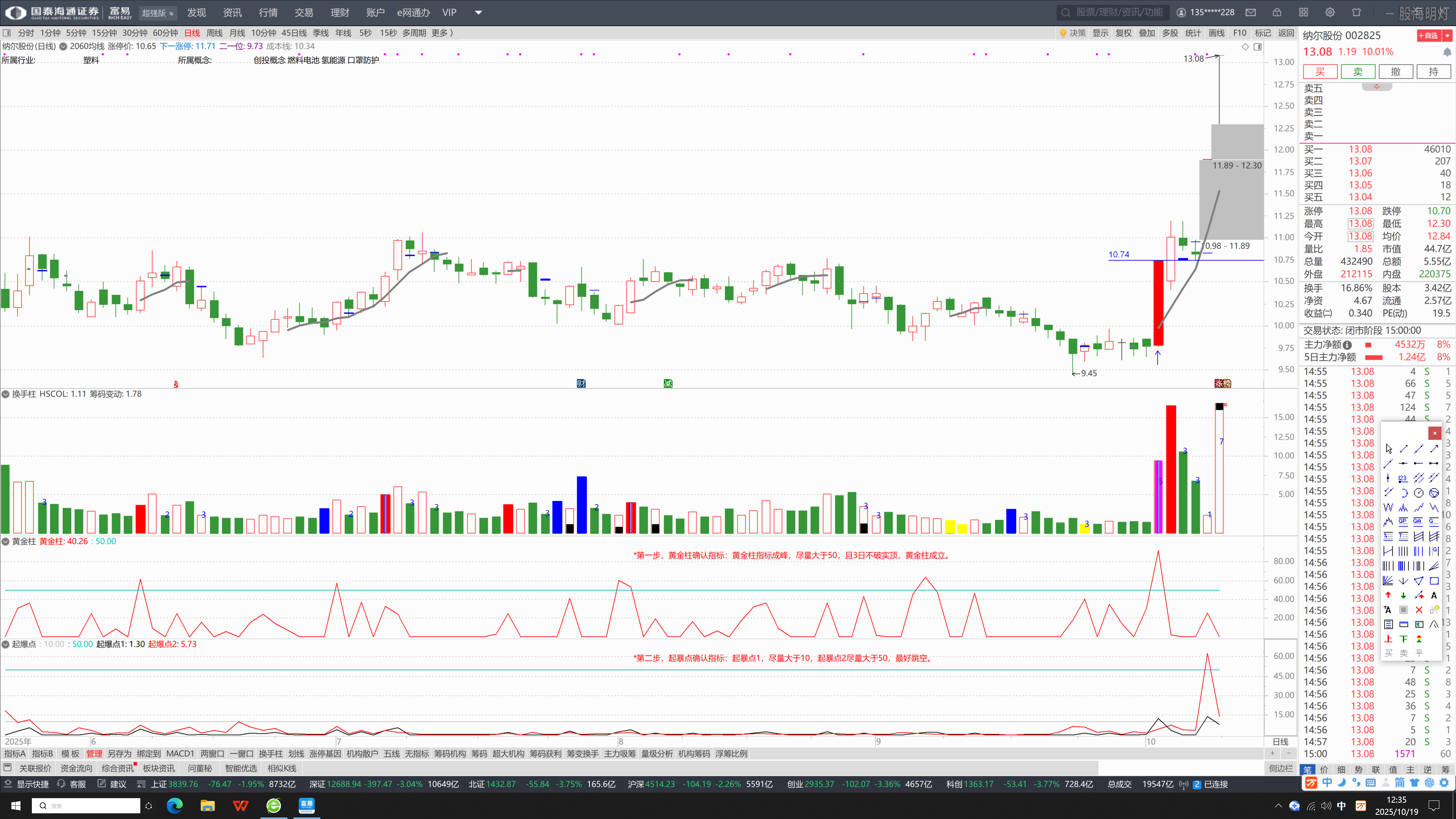Open the mail envelope icon
The image size is (1456, 819).
tap(1251, 13)
